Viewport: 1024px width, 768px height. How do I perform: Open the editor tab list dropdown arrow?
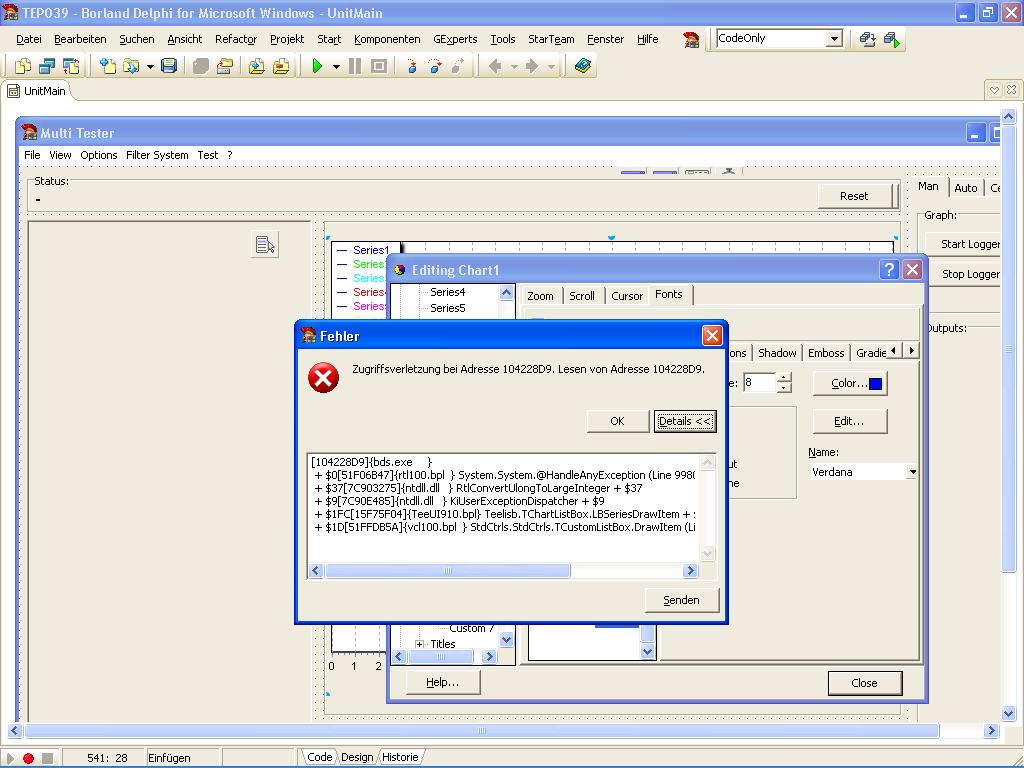point(994,90)
